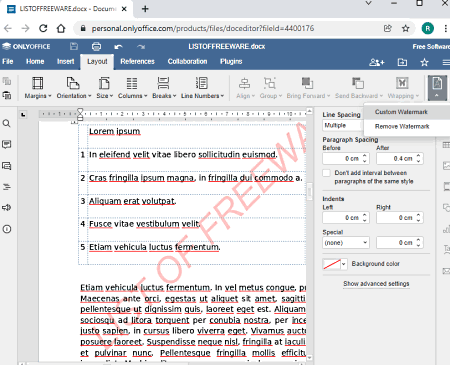This screenshot has width=450, height=365.
Task: Mark document as favorite star icon
Action: click(x=424, y=62)
